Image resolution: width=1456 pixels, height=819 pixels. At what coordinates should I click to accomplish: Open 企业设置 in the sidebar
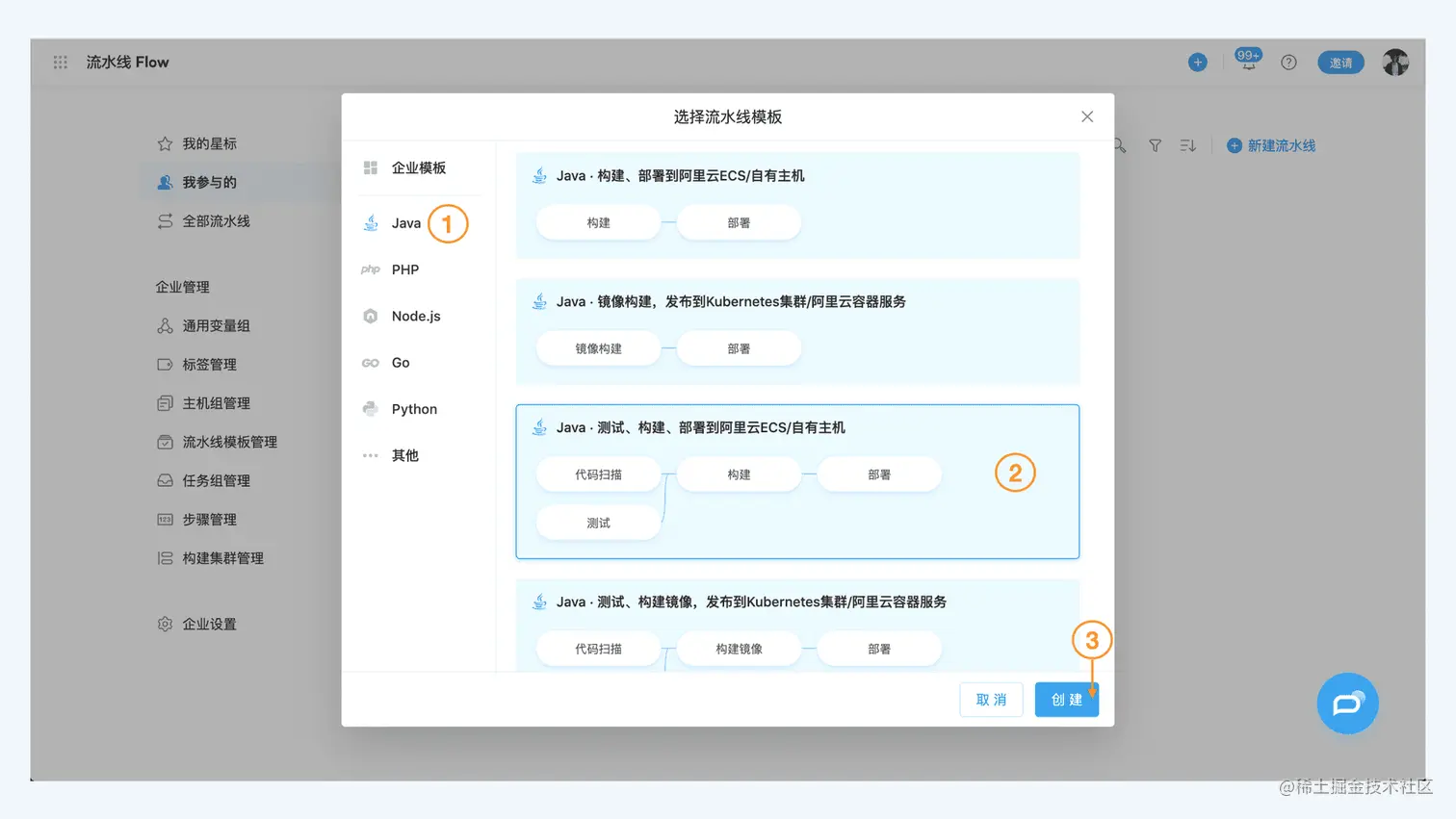210,624
